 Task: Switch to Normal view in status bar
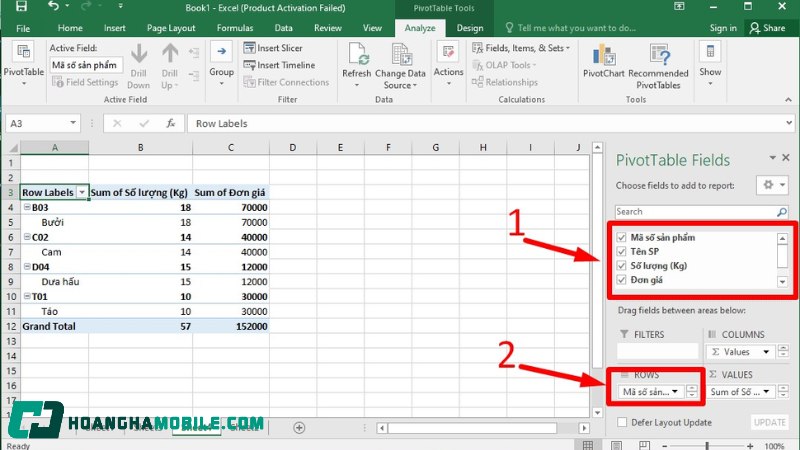(588, 445)
